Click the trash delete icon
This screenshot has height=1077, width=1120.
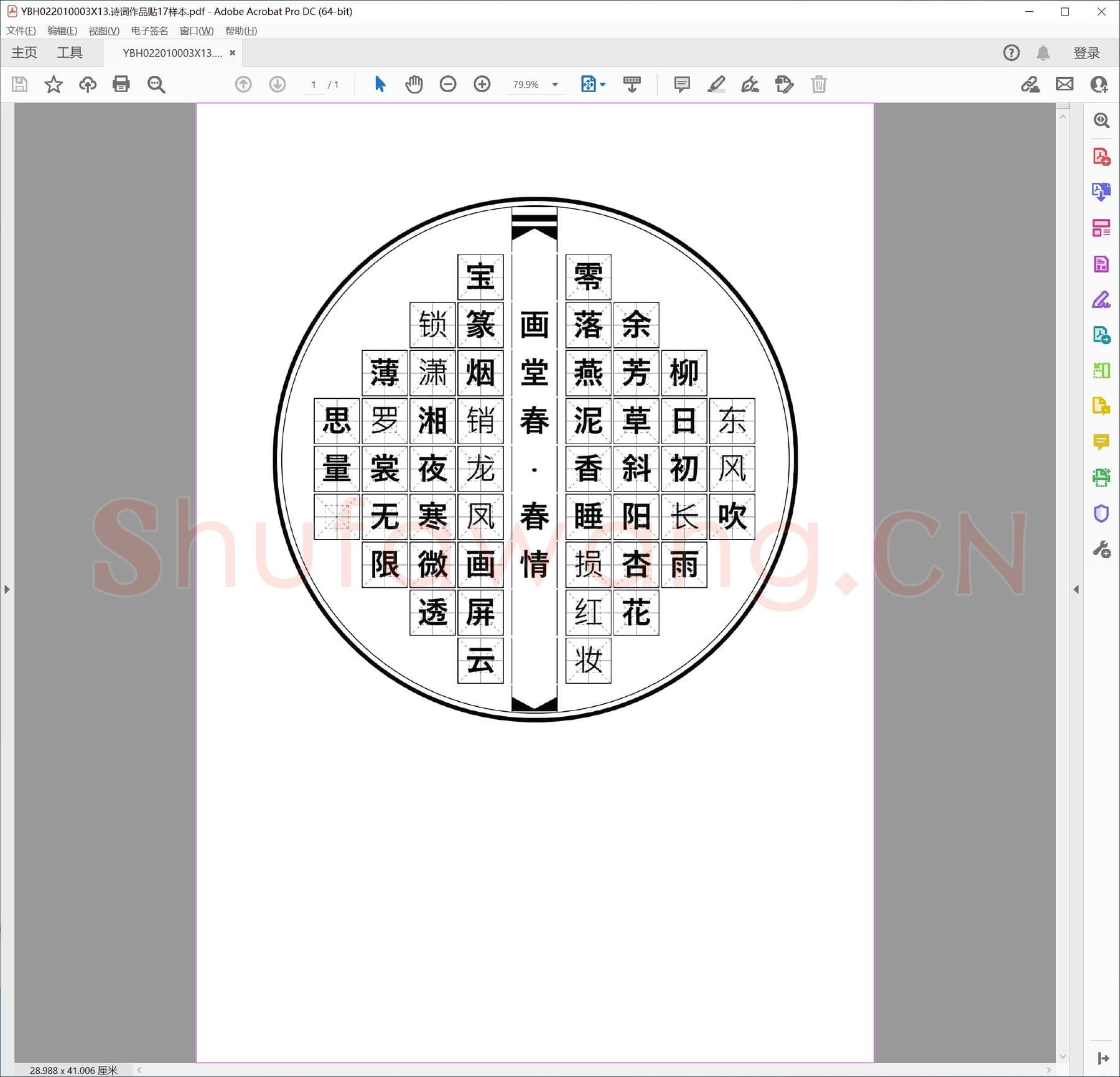coord(819,84)
